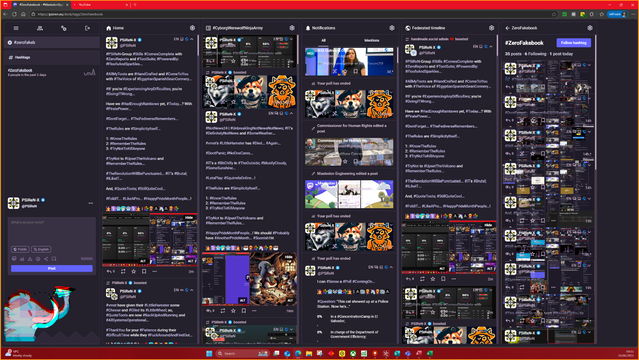This screenshot has height=360, width=639.
Task: Boost the first Home column post
Action: [123, 271]
